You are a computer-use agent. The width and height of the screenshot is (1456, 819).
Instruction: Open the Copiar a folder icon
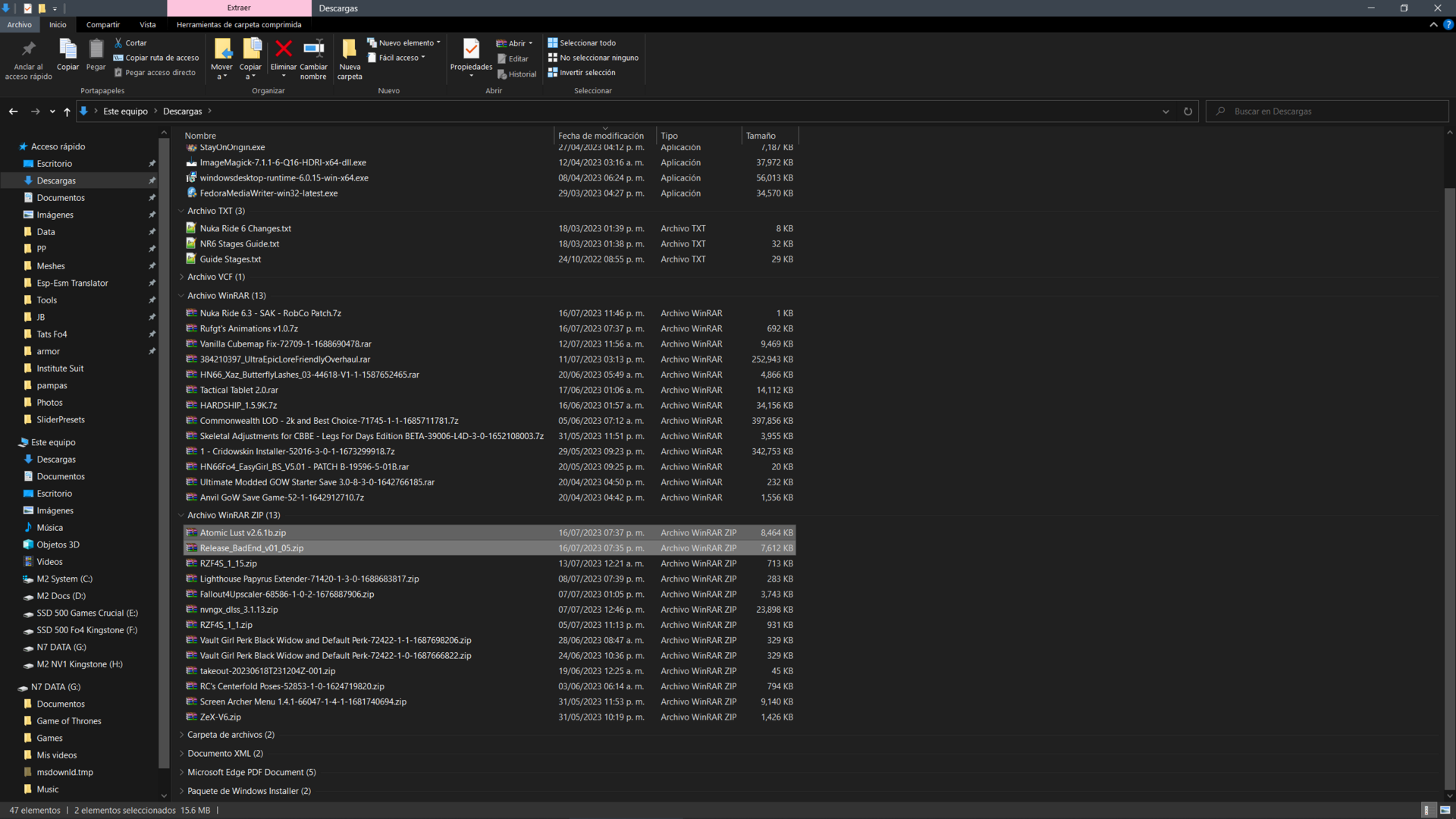(x=251, y=49)
